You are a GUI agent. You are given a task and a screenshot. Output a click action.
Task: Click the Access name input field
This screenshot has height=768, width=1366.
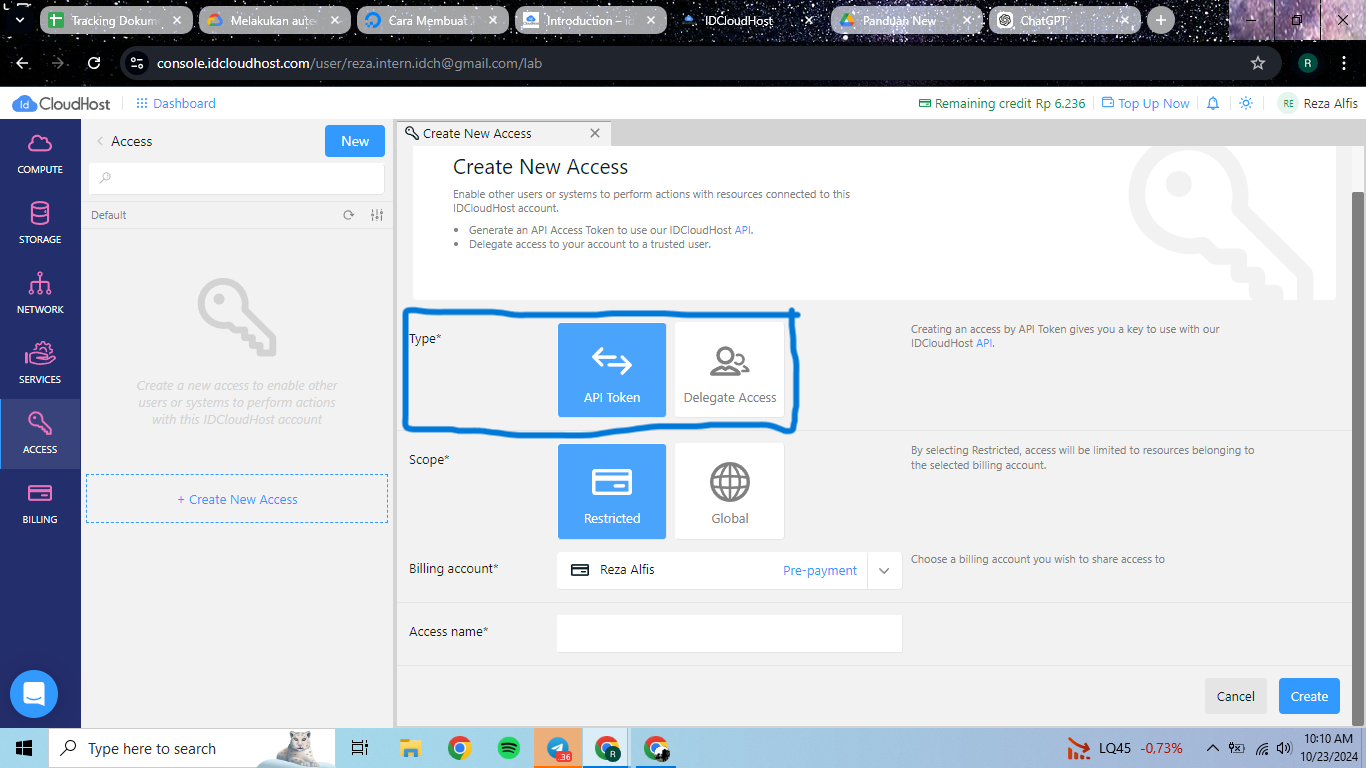pos(729,633)
